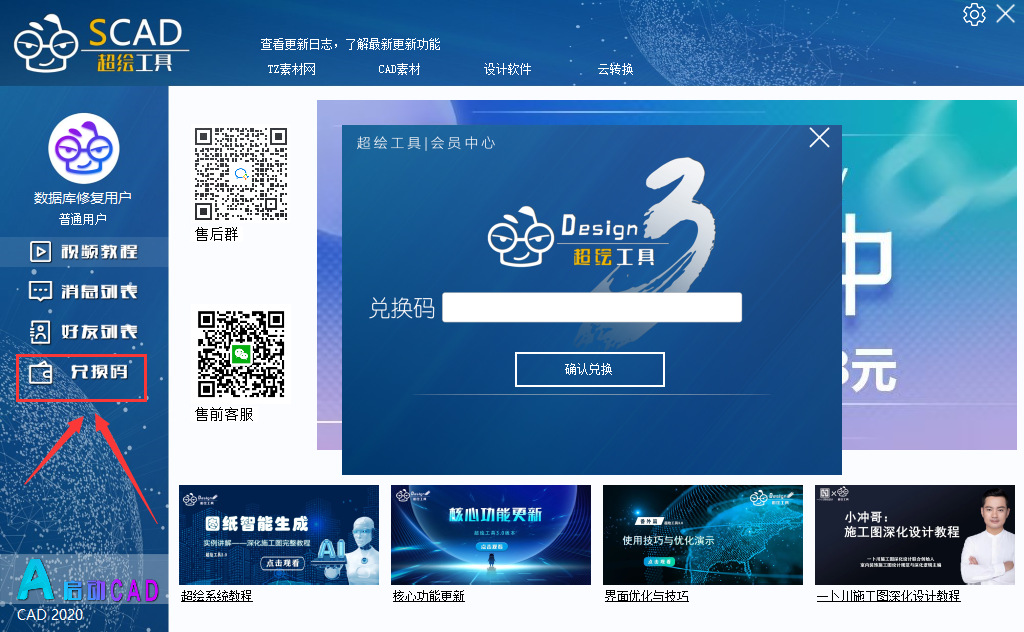Click 界面优化与技巧 link

[x=647, y=596]
